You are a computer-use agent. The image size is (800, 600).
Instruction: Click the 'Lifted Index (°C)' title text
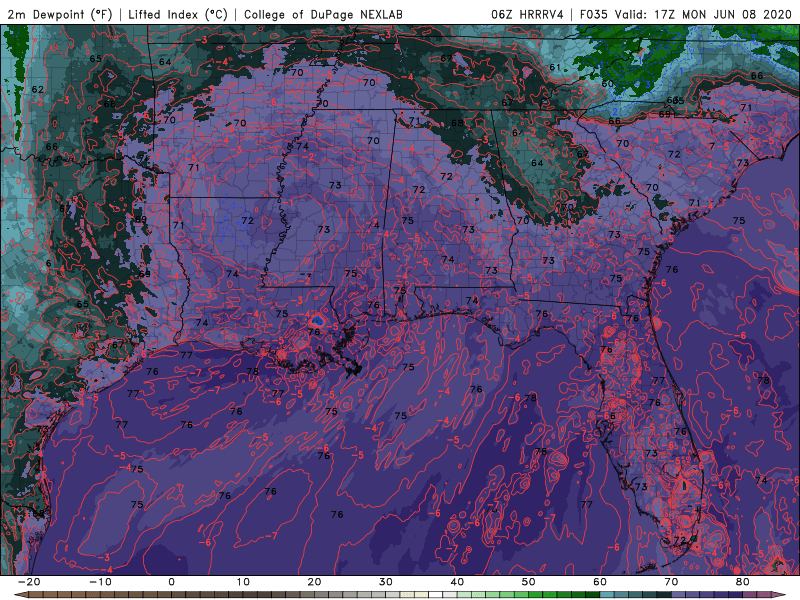[178, 14]
